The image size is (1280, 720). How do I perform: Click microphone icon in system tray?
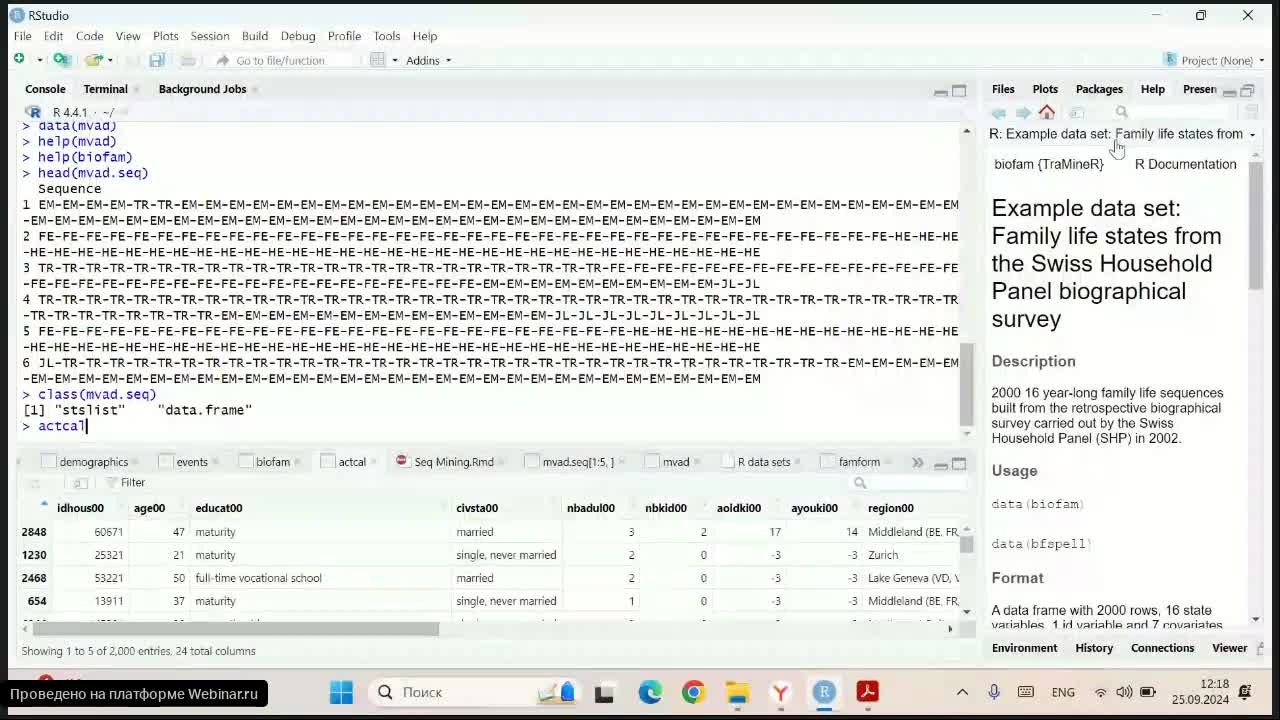pyautogui.click(x=994, y=692)
